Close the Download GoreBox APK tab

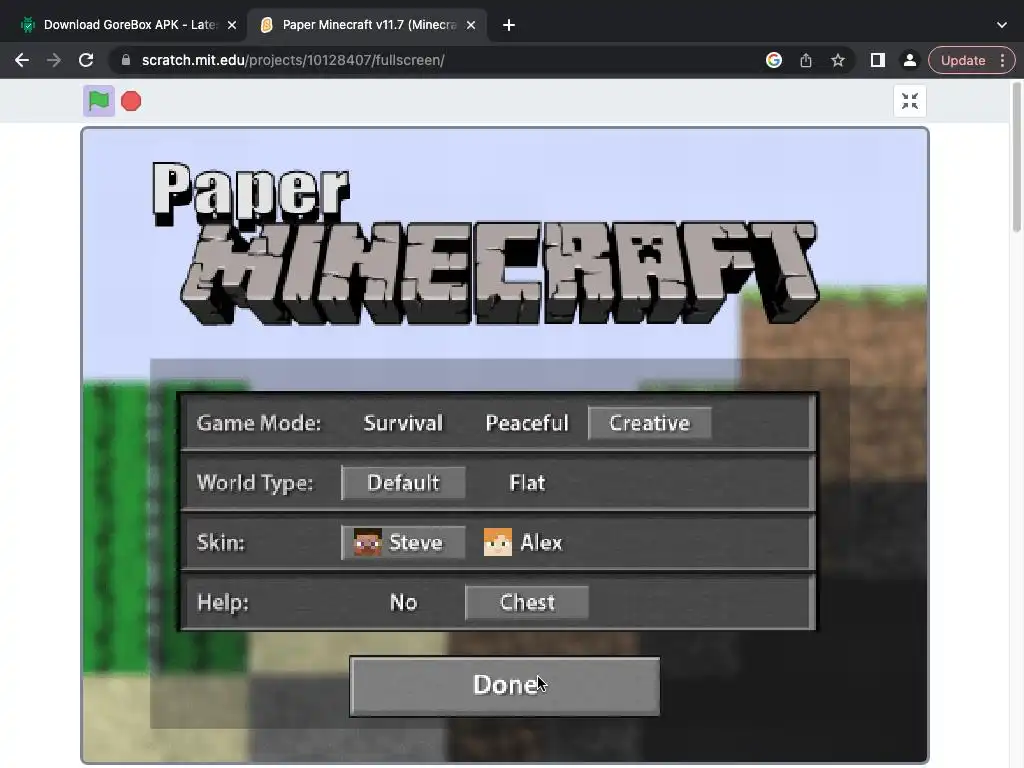[x=232, y=25]
